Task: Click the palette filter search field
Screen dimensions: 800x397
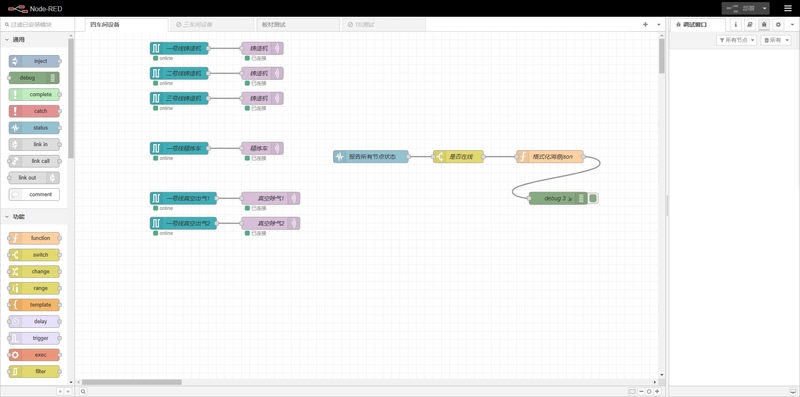Action: (37, 24)
